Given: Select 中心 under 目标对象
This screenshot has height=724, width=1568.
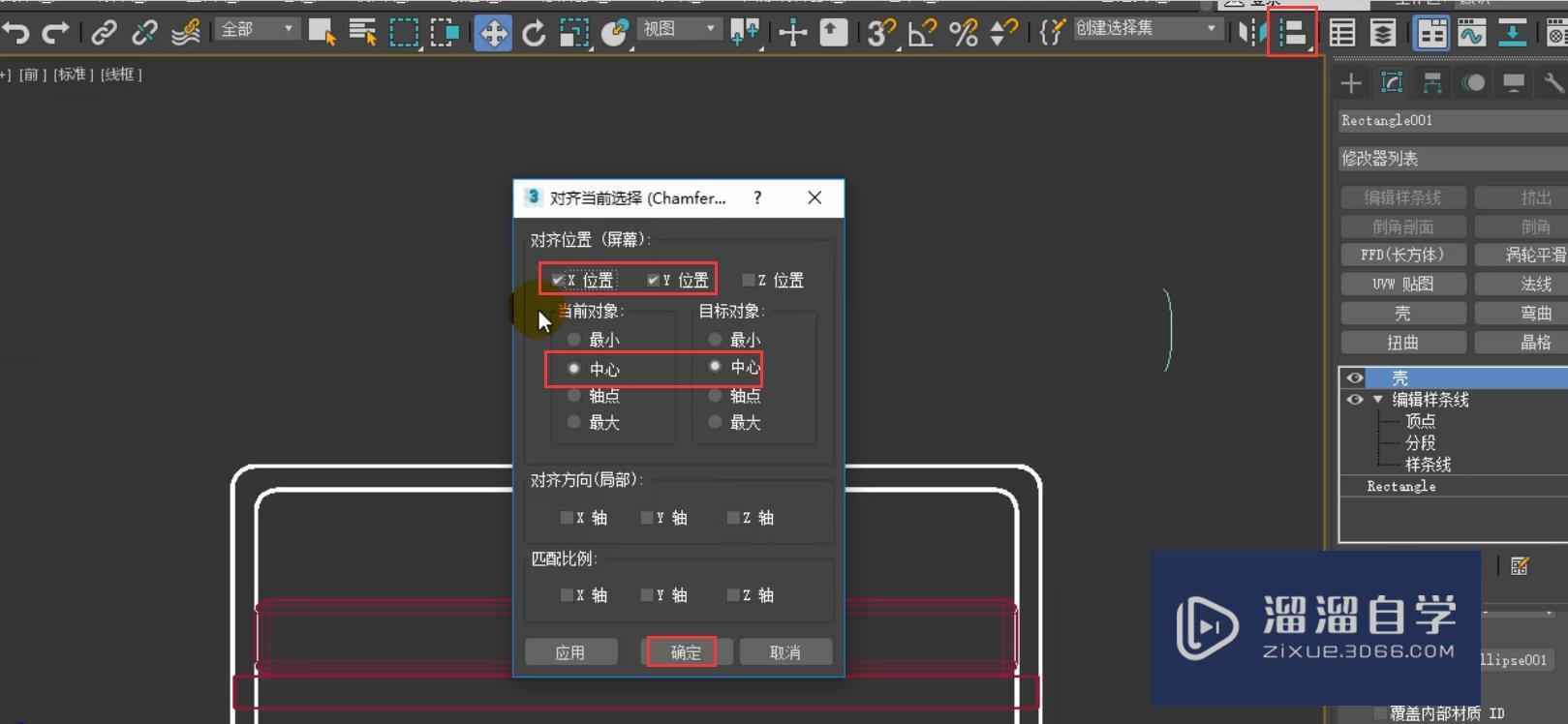Looking at the screenshot, I should [x=715, y=366].
